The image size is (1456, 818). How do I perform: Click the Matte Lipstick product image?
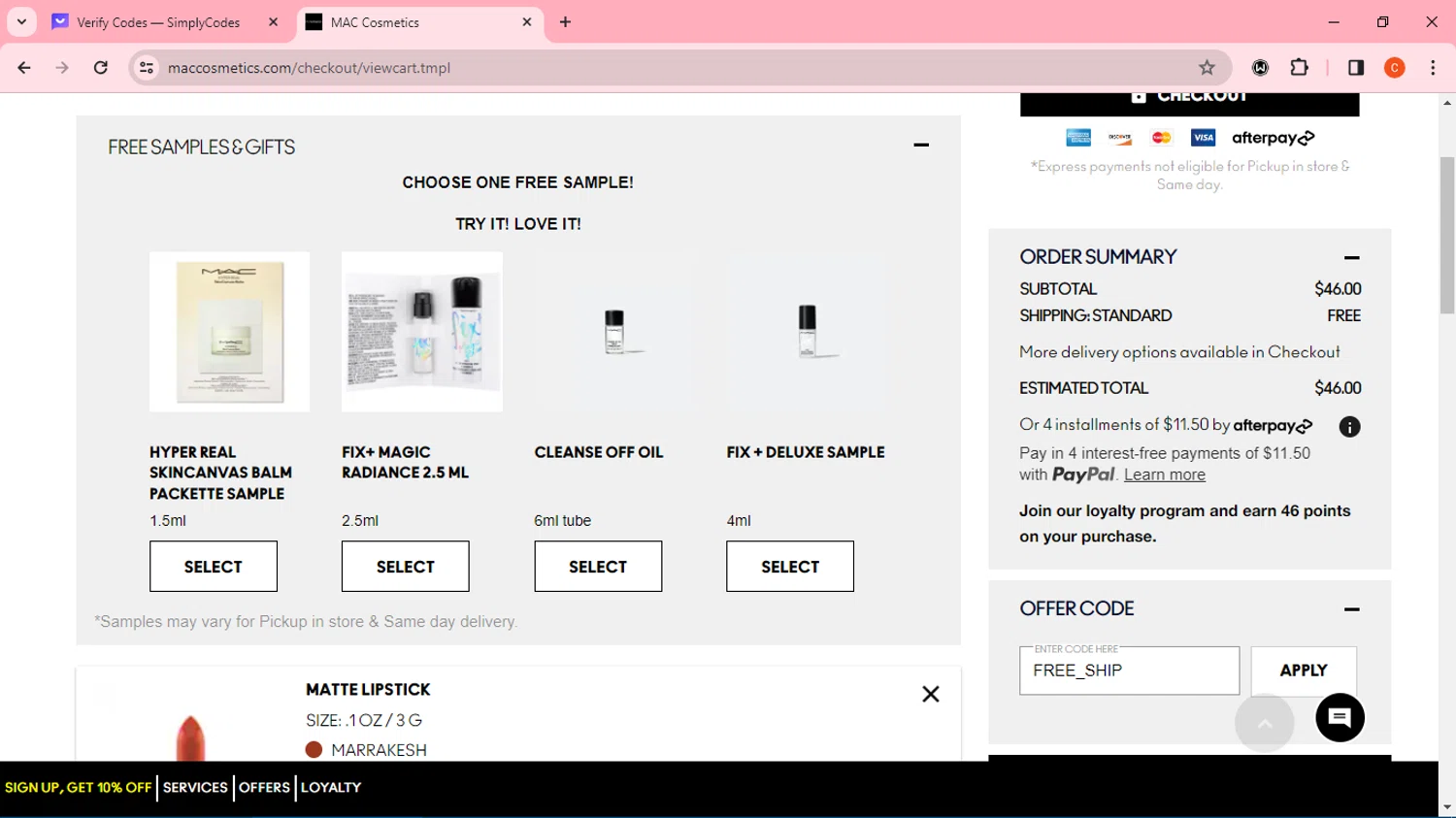(190, 736)
